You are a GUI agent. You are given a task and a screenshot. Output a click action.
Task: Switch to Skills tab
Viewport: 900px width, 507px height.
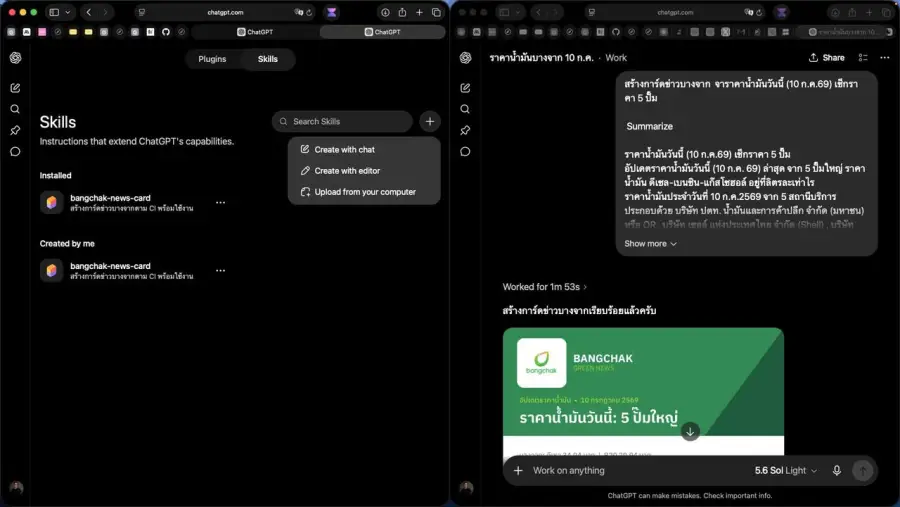[x=267, y=59]
